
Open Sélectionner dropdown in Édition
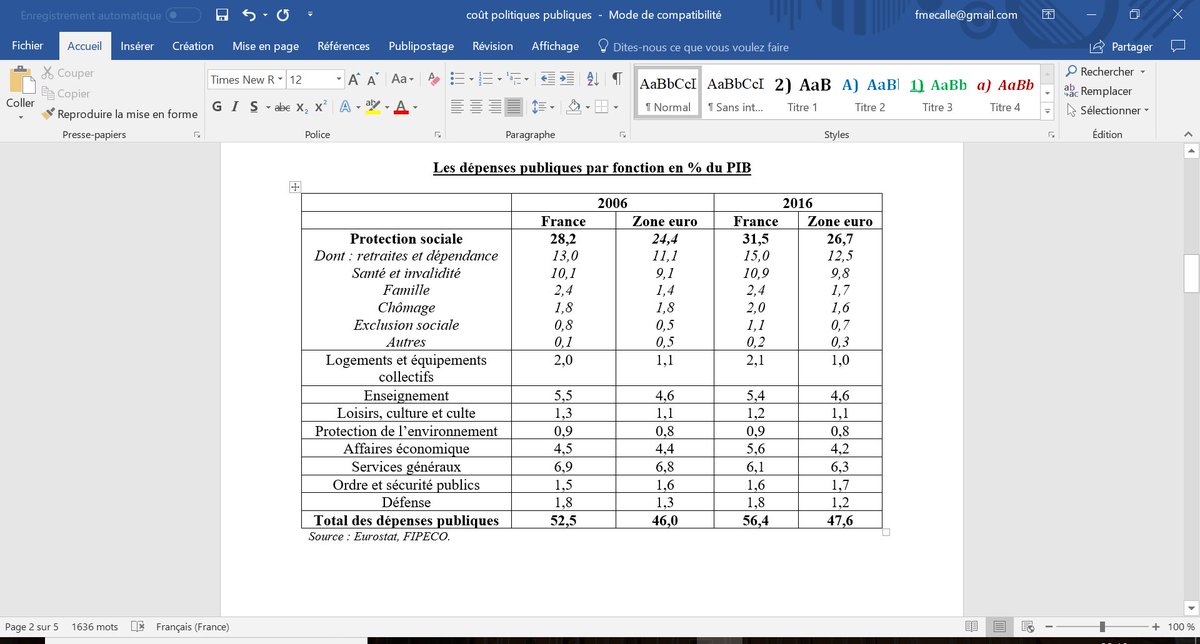coord(1108,110)
